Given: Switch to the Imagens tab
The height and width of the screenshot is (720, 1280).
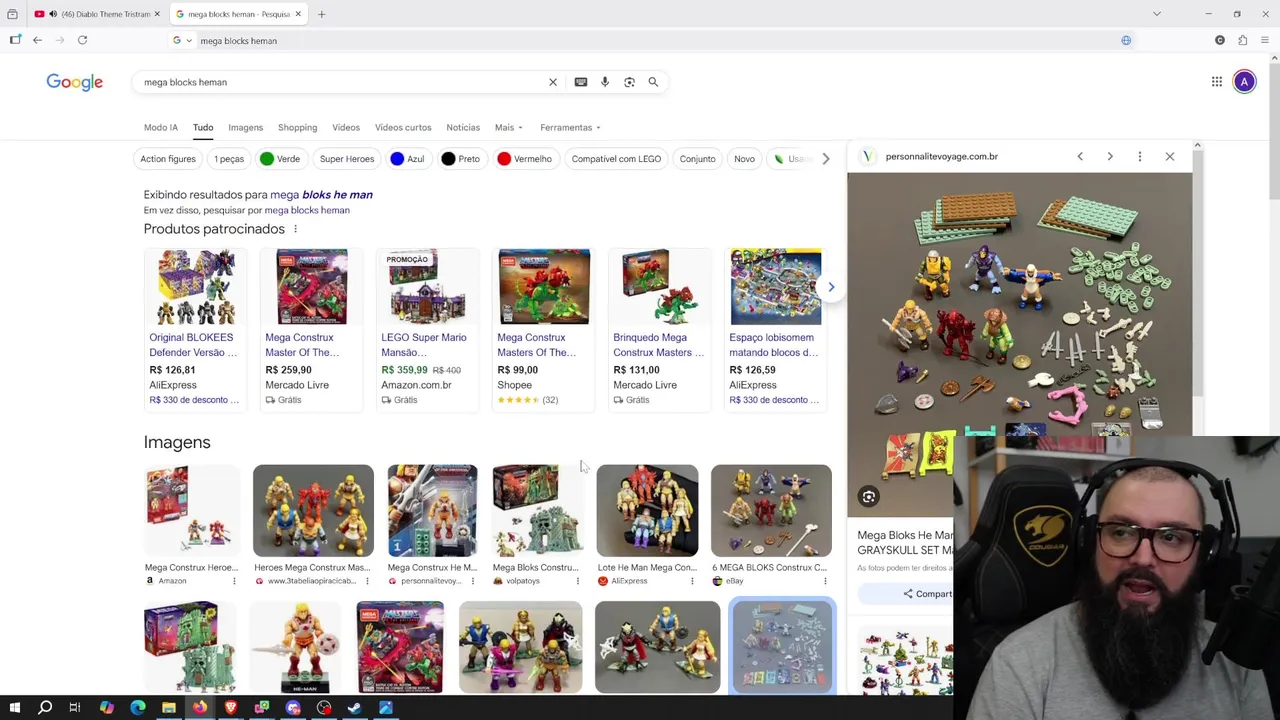Looking at the screenshot, I should point(245,128).
